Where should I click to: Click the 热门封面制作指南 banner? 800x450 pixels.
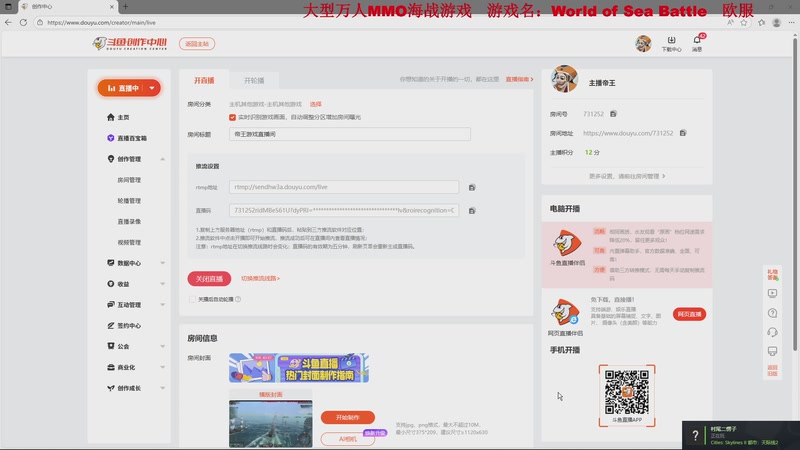[x=298, y=368]
